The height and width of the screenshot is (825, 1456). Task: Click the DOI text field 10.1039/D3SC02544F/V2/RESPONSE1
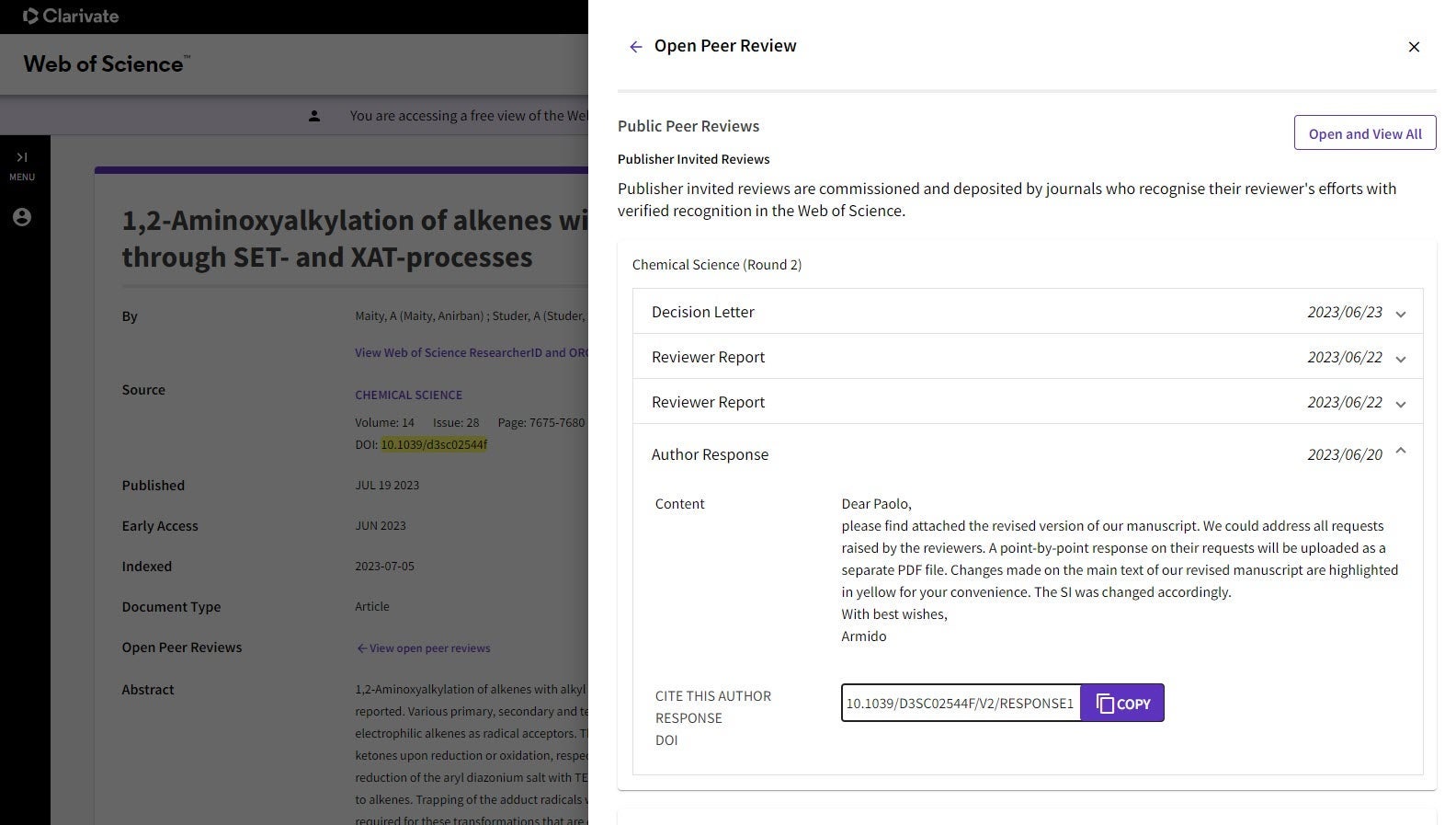coord(961,703)
